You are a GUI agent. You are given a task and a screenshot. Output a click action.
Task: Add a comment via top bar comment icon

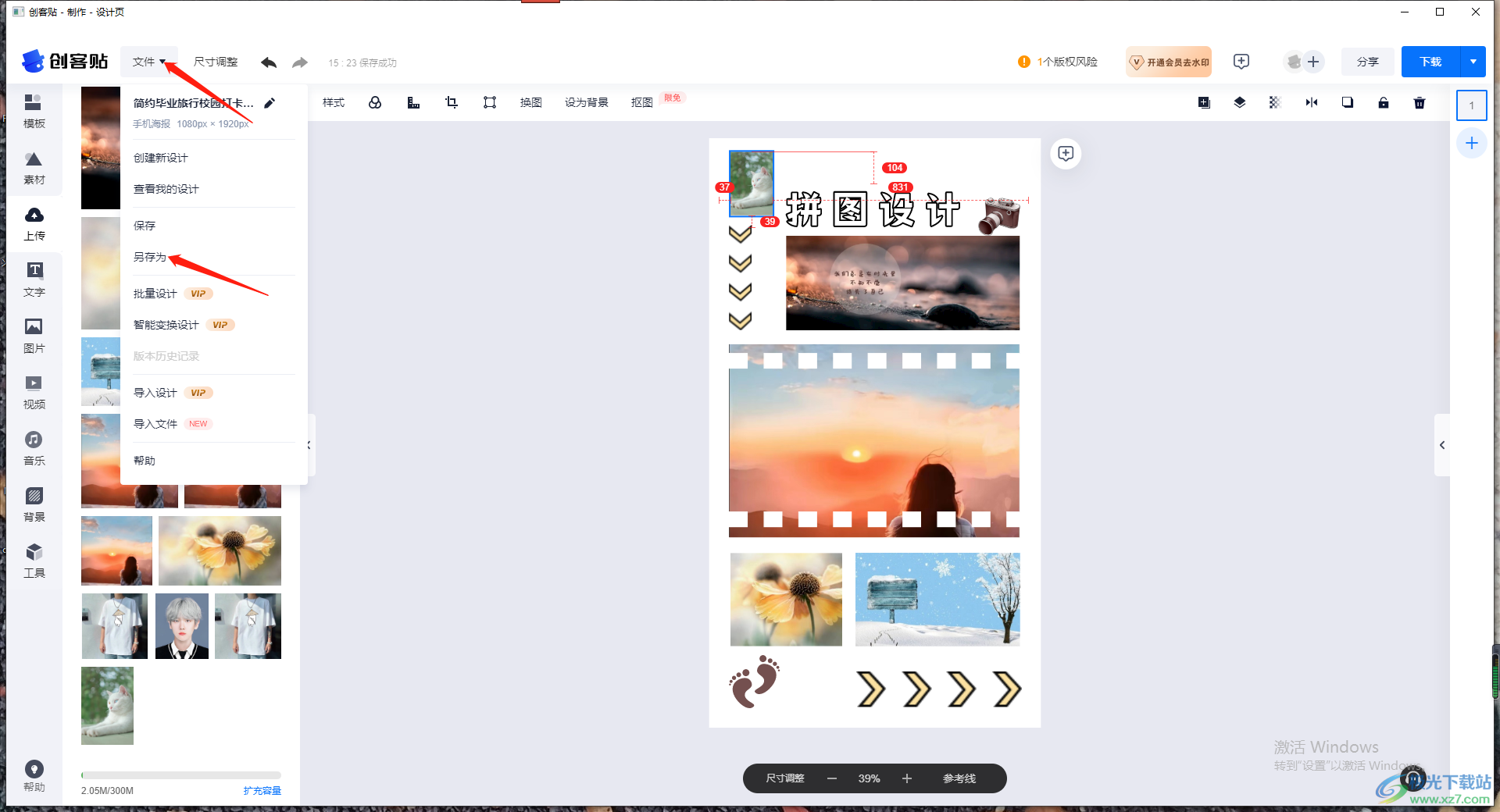[1241, 62]
